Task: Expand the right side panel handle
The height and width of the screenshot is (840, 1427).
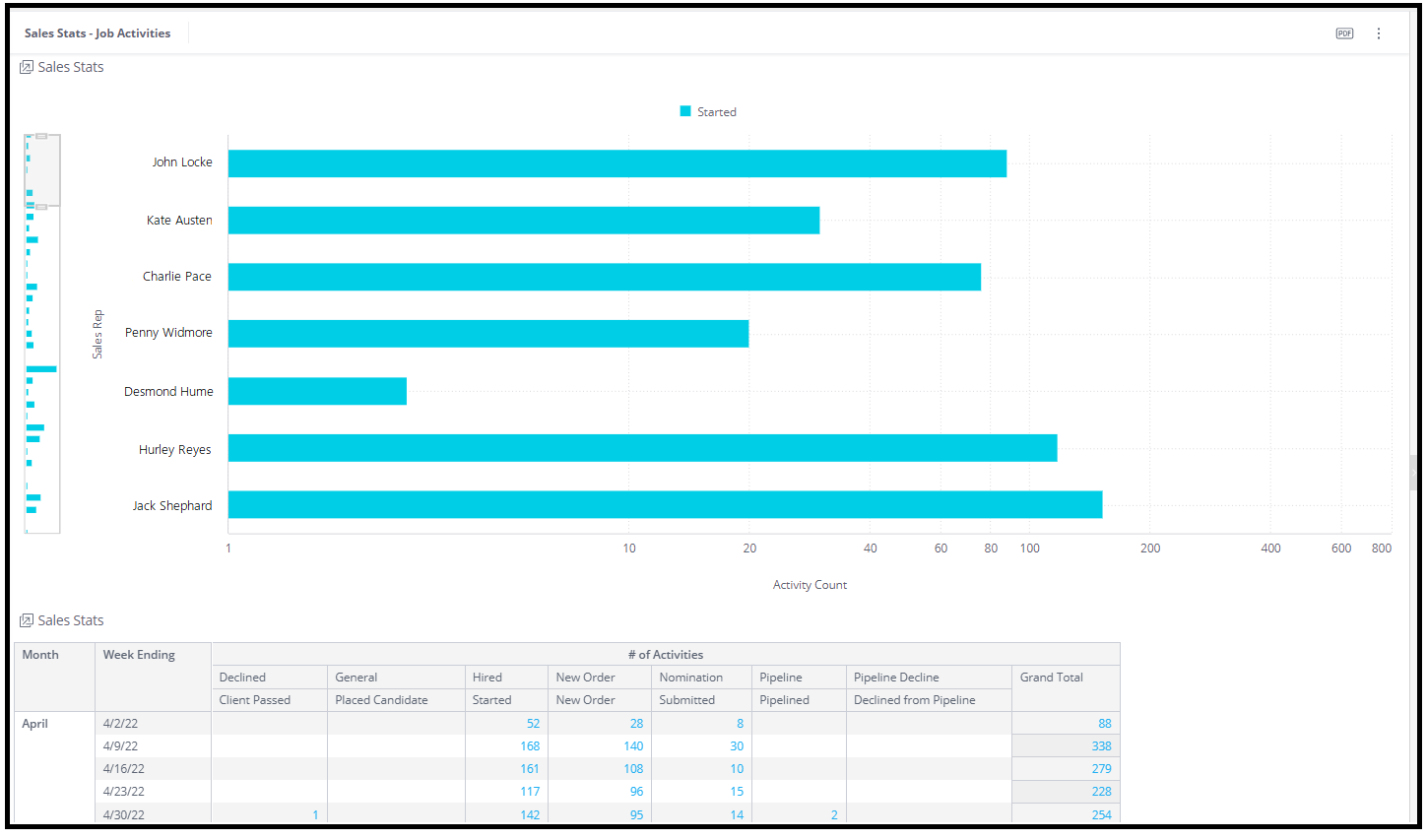Action: (x=1414, y=474)
